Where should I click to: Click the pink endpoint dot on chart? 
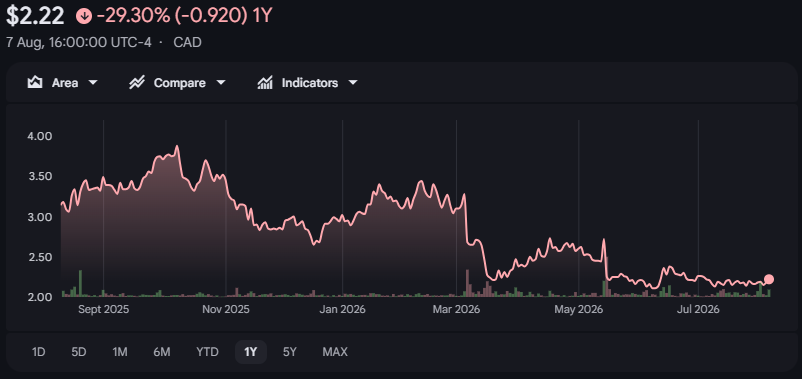[768, 279]
